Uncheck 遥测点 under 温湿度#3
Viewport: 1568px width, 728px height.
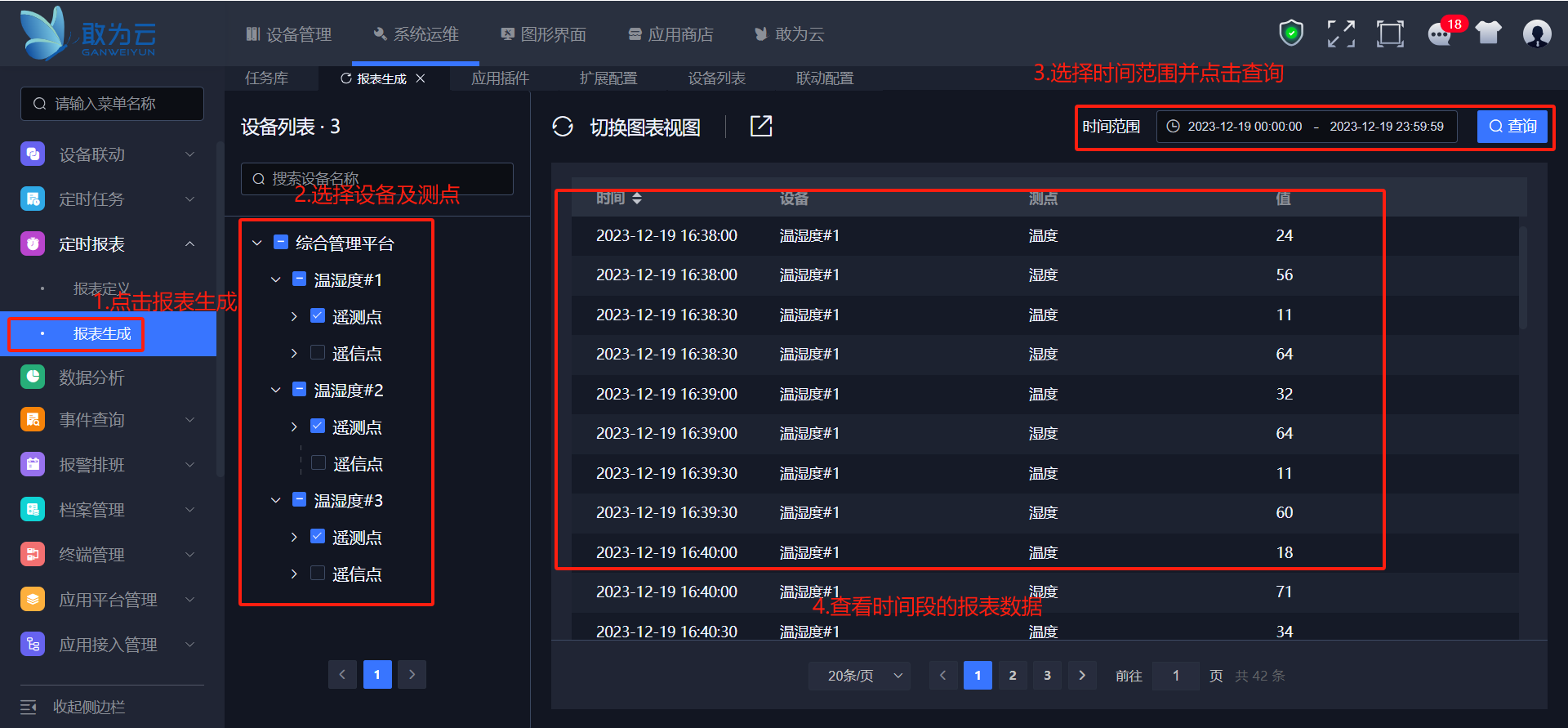pyautogui.click(x=318, y=537)
